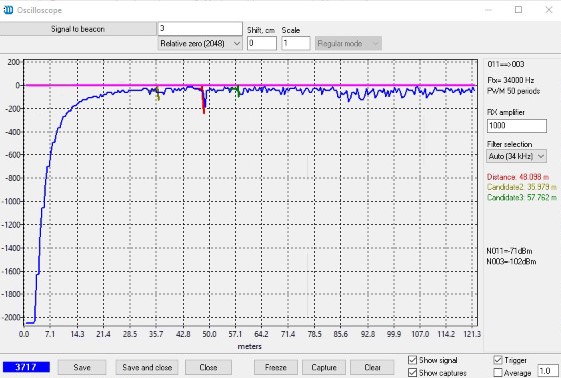Click the N003=-102dBm noise label
This screenshot has height=378, width=561.
[x=511, y=261]
